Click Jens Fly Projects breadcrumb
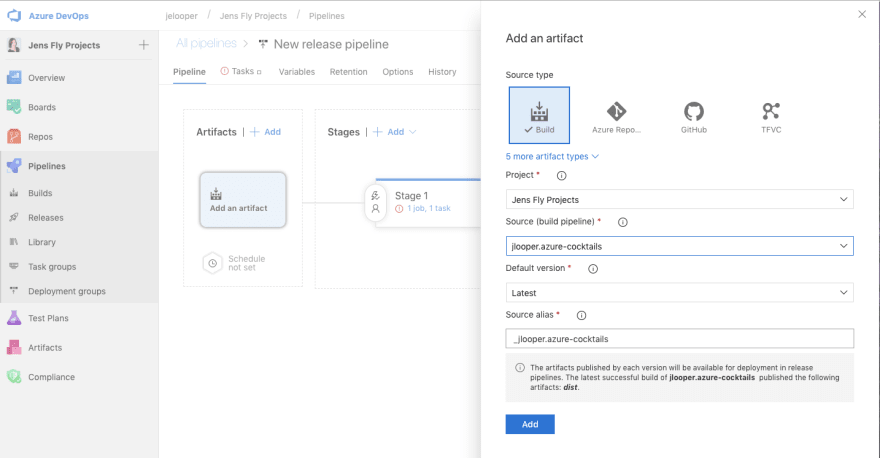 pos(253,16)
